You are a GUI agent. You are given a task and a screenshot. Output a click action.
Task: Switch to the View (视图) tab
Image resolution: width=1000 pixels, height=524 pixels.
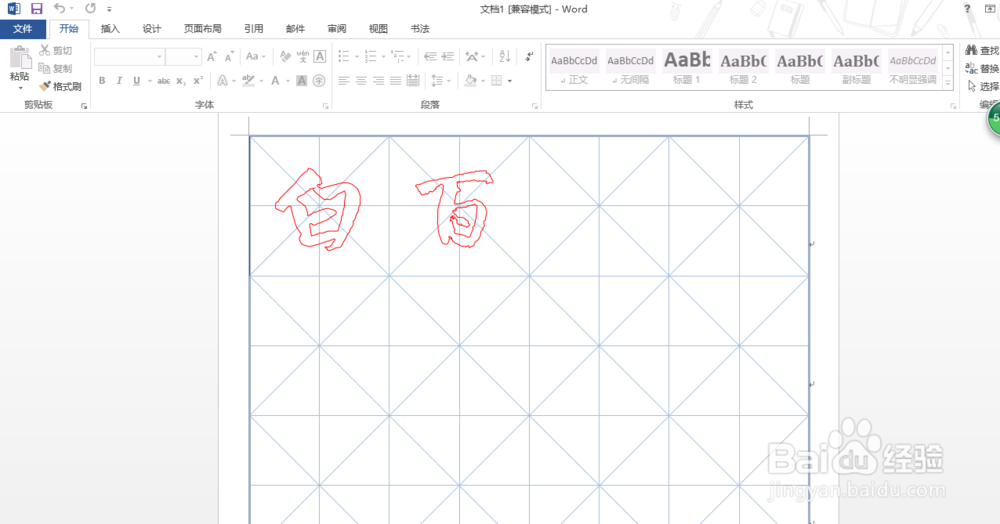tap(378, 29)
